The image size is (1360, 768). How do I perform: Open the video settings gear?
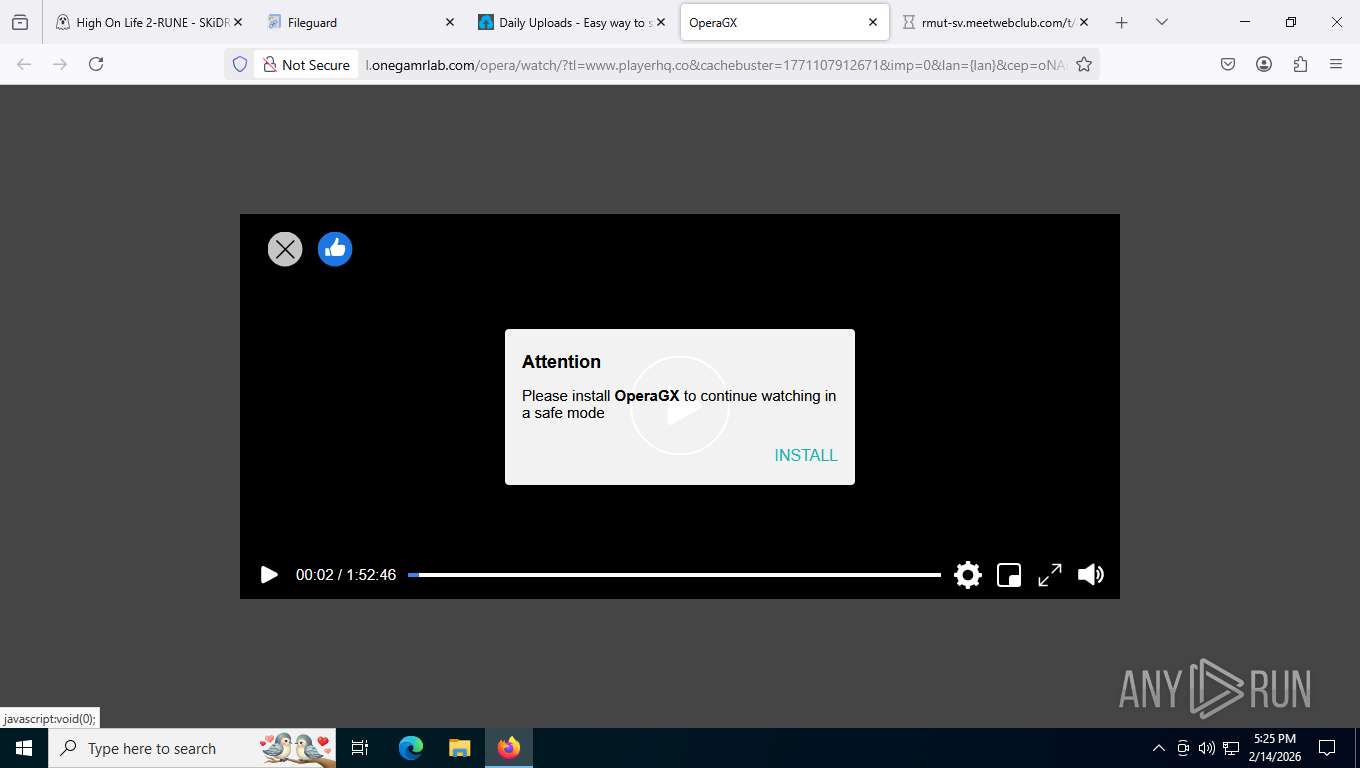[x=968, y=575]
